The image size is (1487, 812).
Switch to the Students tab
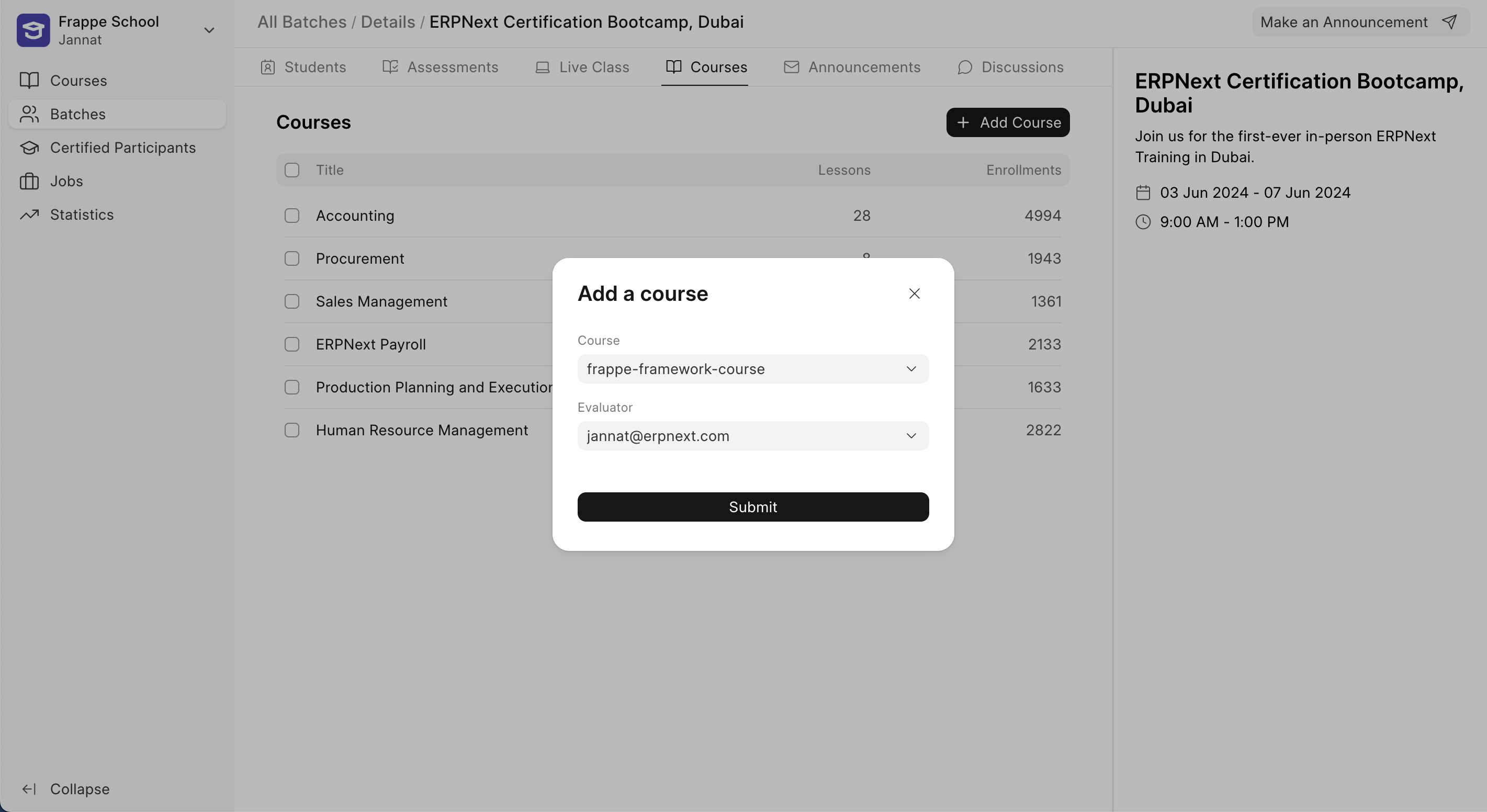(x=303, y=67)
